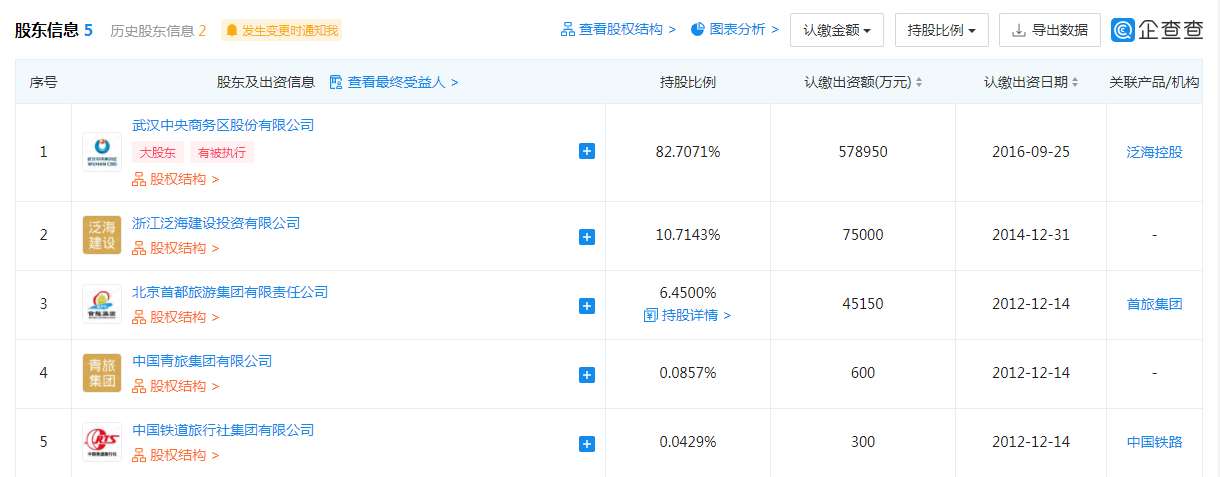
Task: Expand 中国青旅集团 row plus icon
Action: tap(587, 375)
